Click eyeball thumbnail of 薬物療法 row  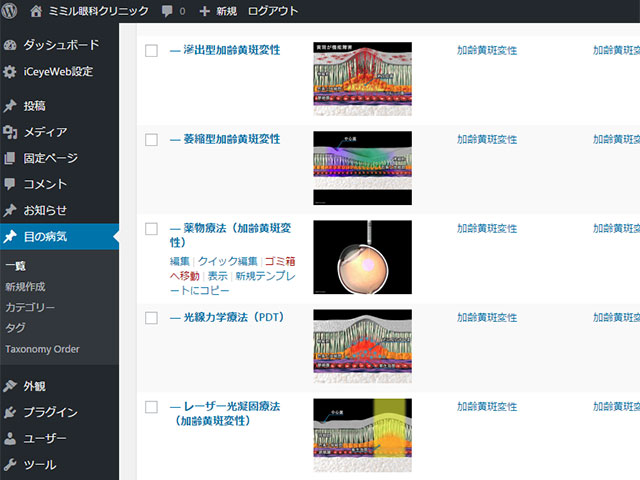click(362, 257)
